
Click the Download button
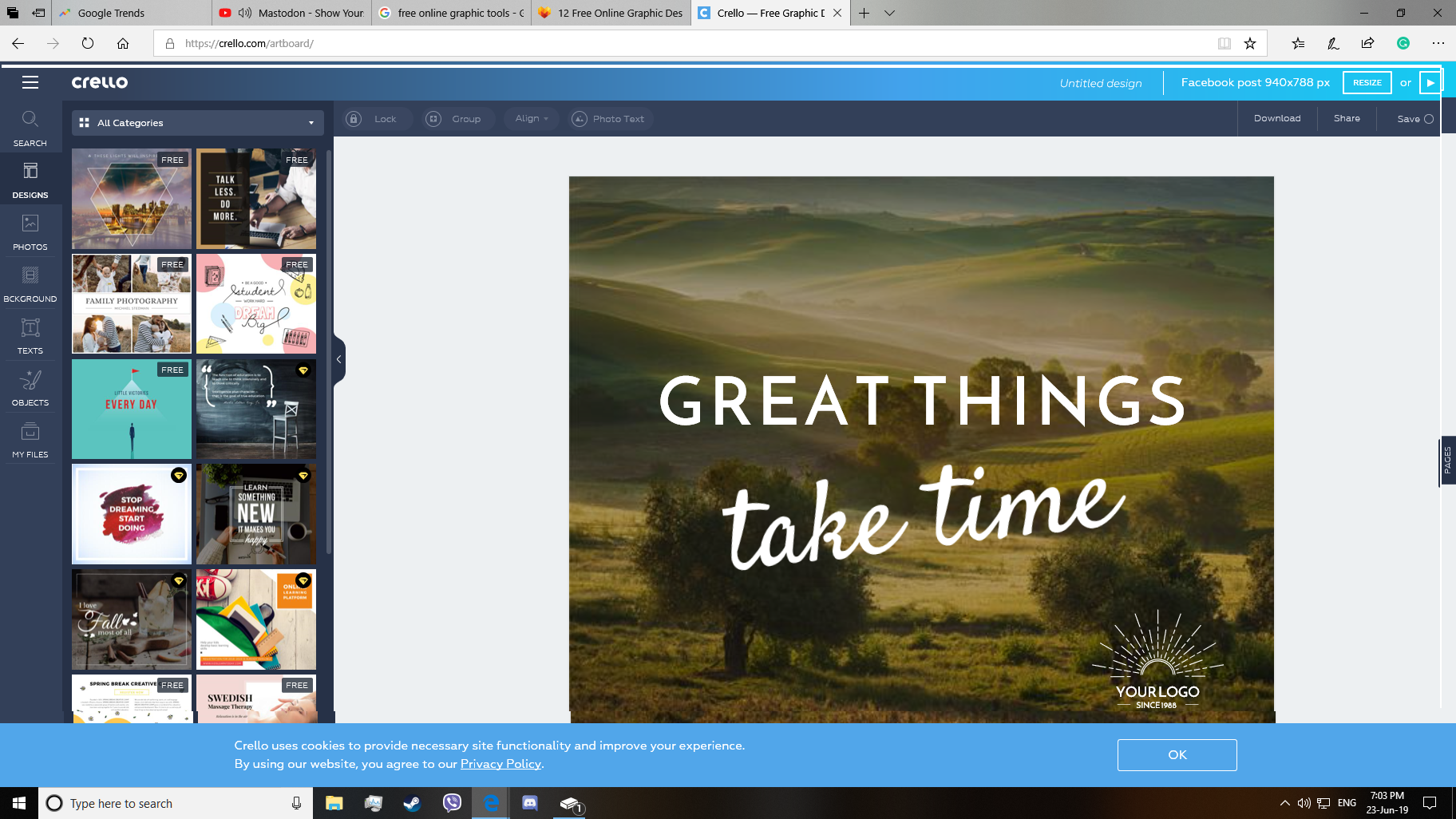[x=1276, y=118]
